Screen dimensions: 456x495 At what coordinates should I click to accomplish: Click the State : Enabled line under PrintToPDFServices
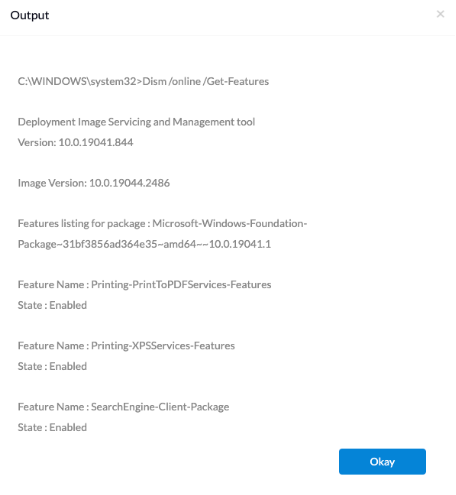[x=52, y=305]
